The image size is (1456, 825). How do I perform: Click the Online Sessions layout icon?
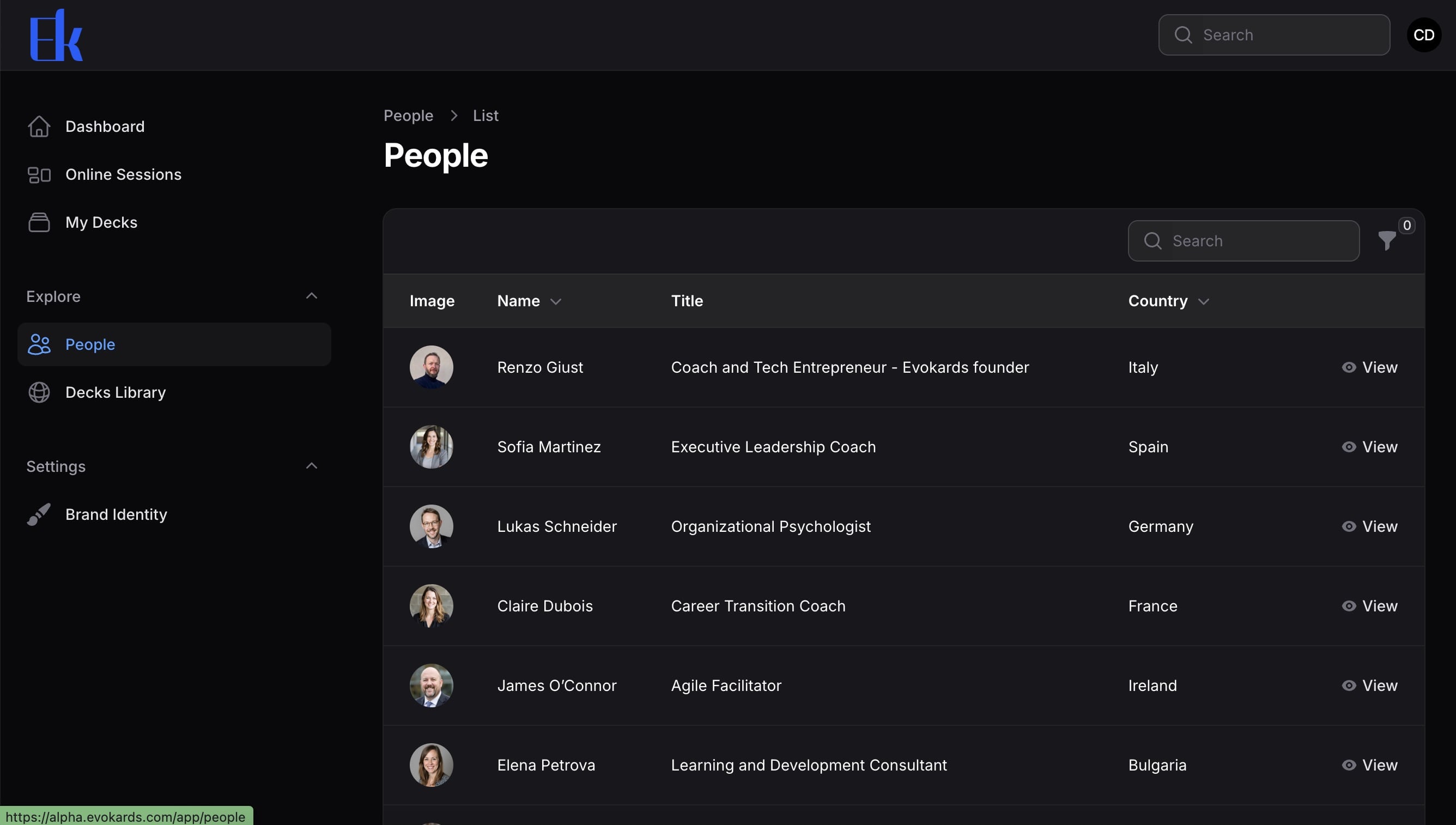coord(39,174)
